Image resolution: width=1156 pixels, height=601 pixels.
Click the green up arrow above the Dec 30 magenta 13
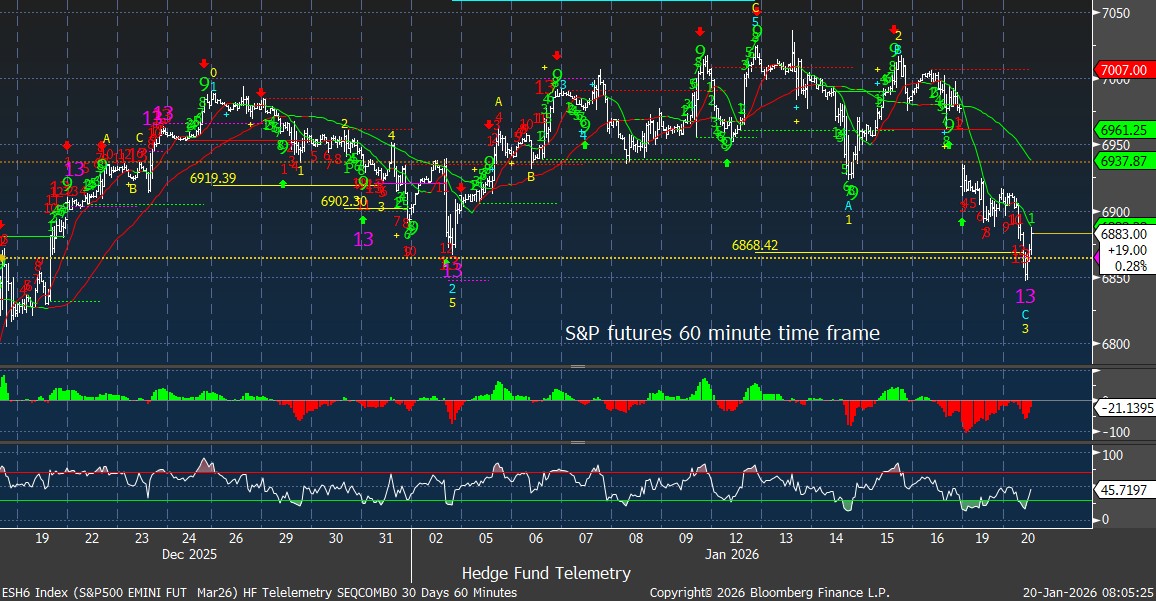pyautogui.click(x=363, y=218)
